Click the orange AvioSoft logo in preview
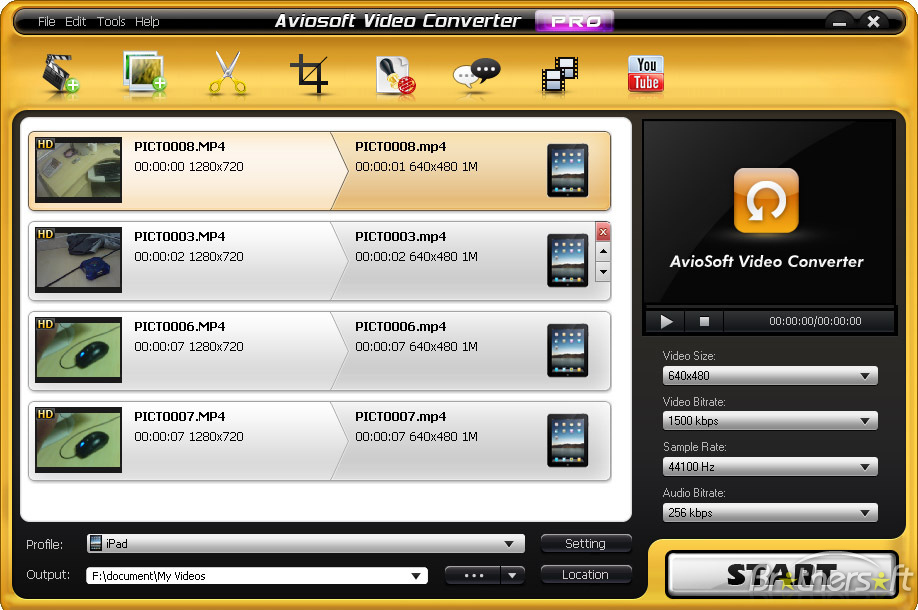This screenshot has height=610, width=918. tap(766, 200)
